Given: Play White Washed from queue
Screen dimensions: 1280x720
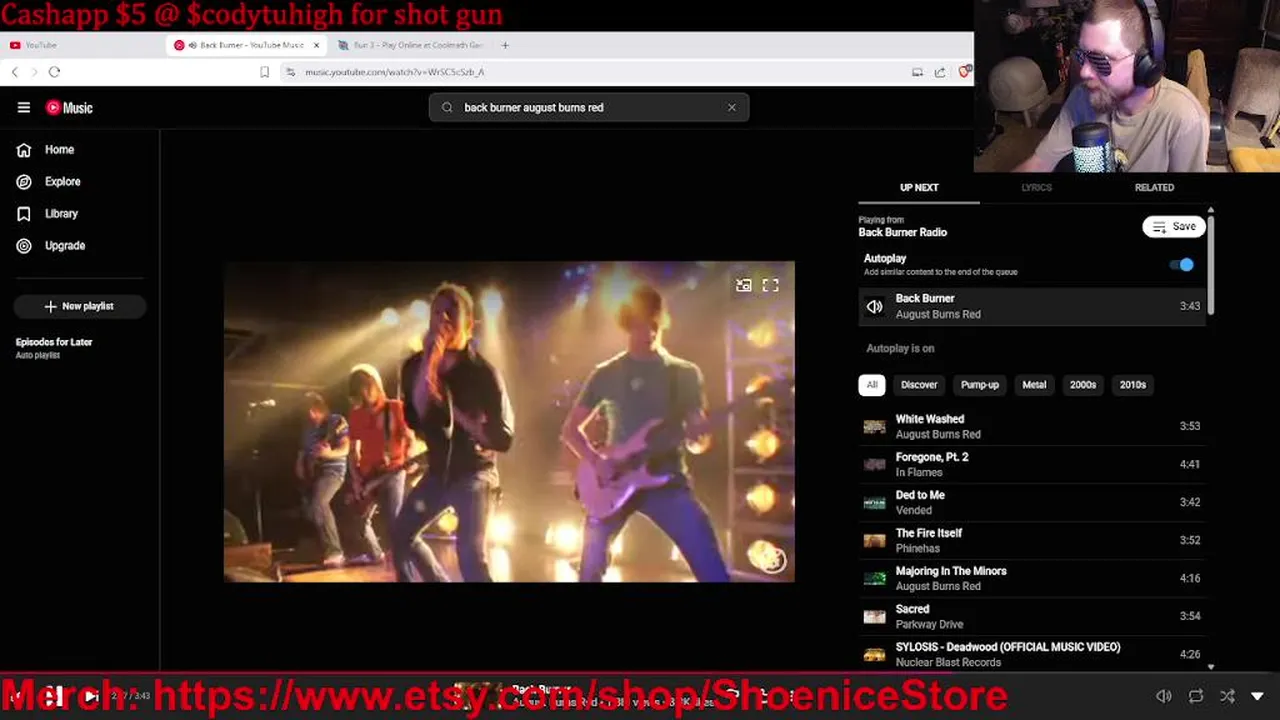Looking at the screenshot, I should point(1032,426).
